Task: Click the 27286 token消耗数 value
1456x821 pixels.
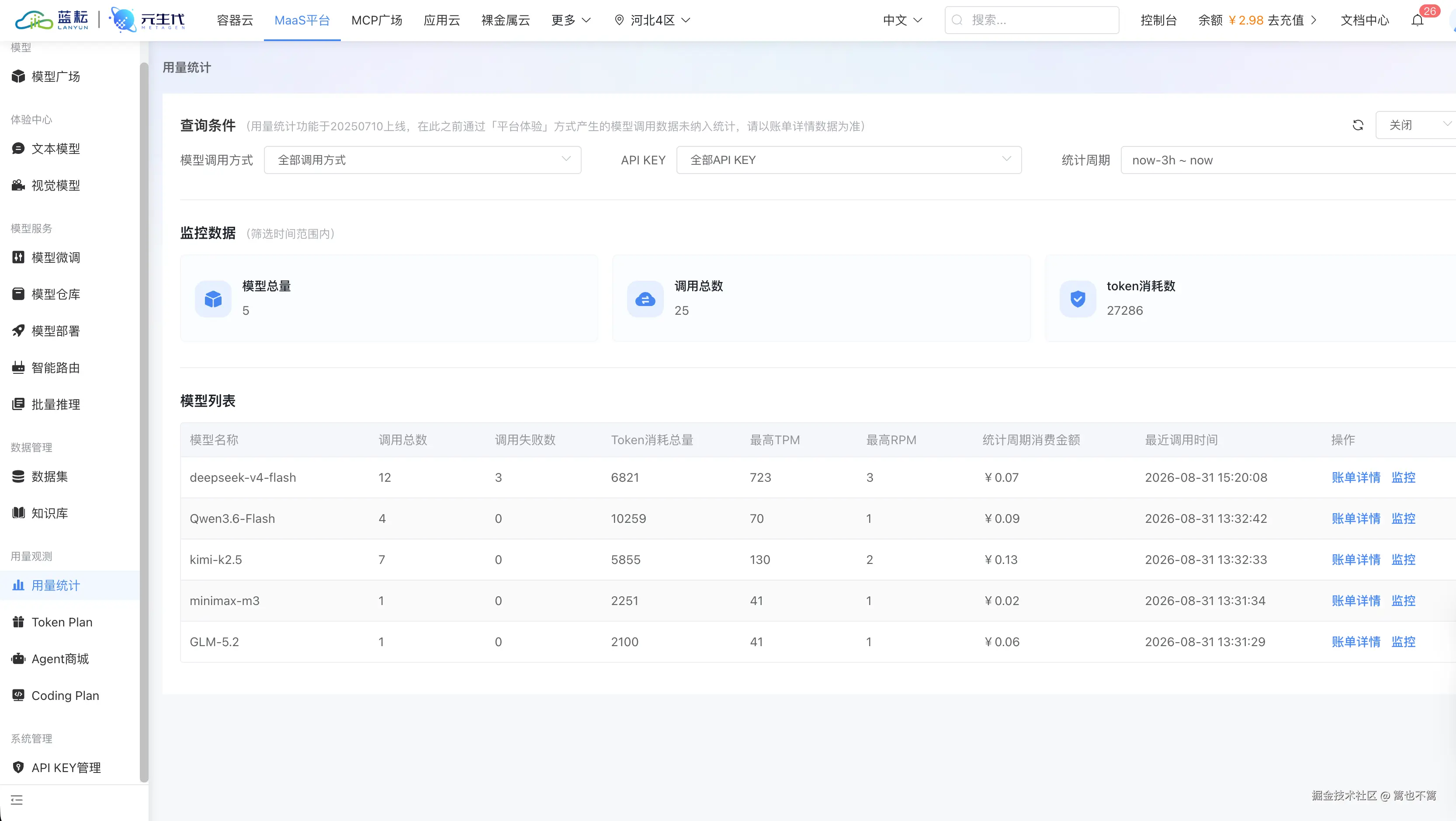Action: pos(1124,310)
